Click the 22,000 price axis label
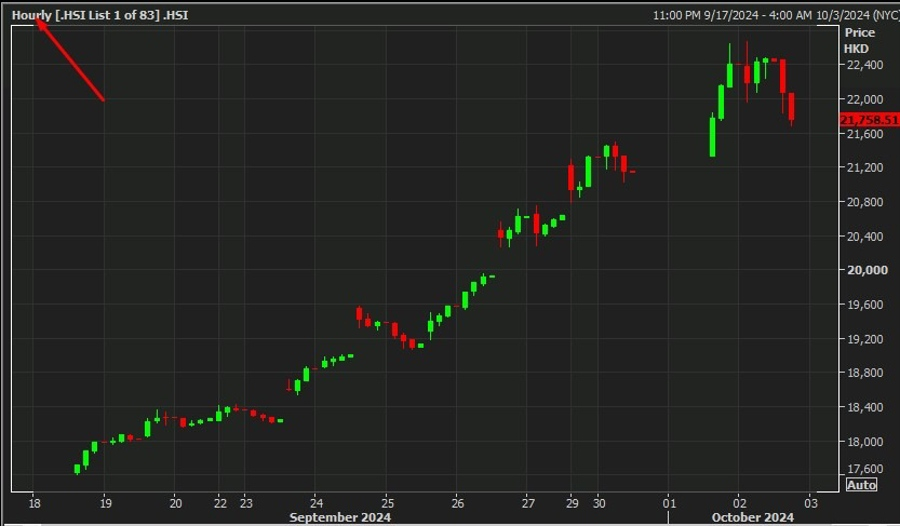 [x=864, y=99]
